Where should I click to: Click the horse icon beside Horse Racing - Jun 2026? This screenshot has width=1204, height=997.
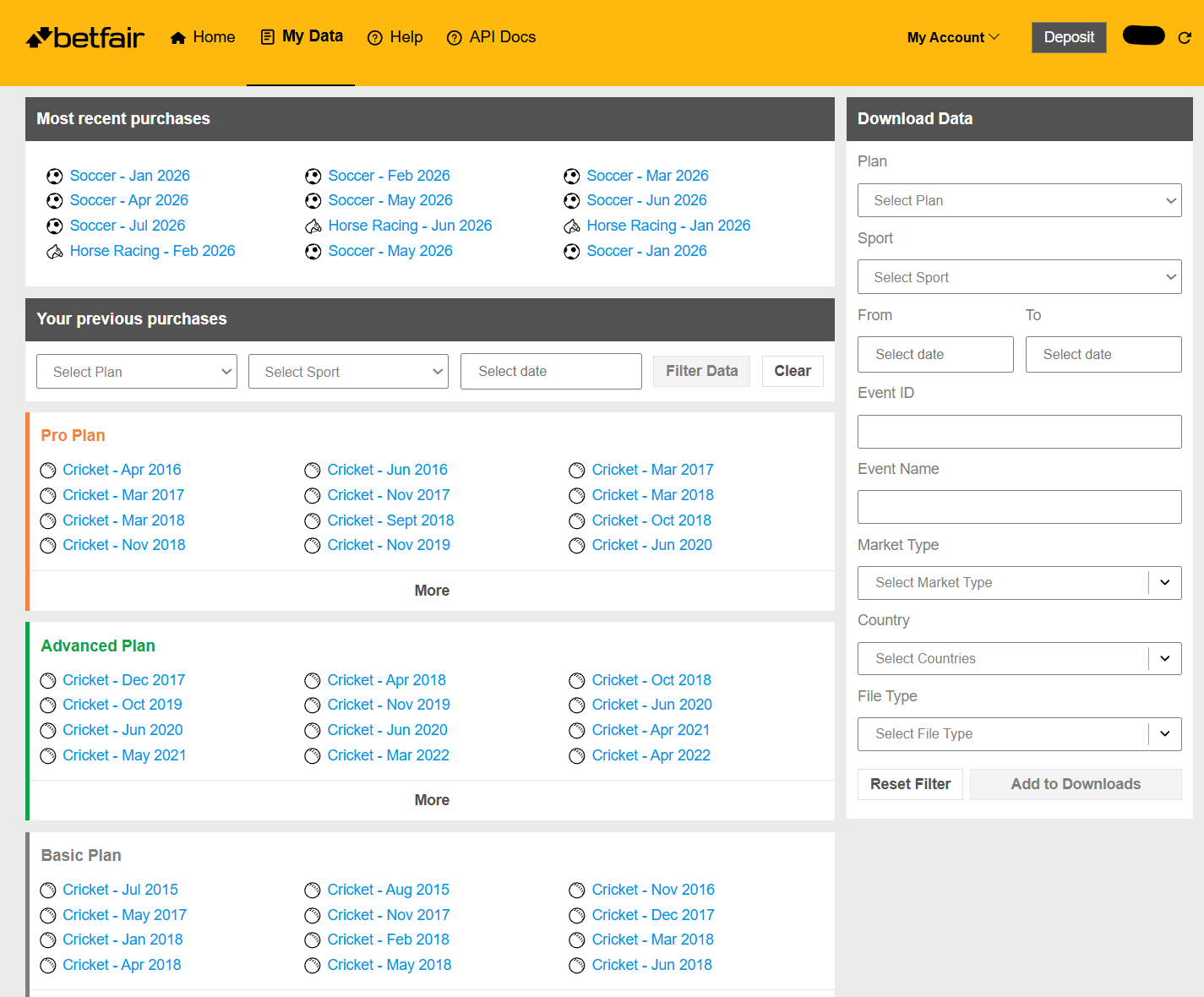click(313, 226)
